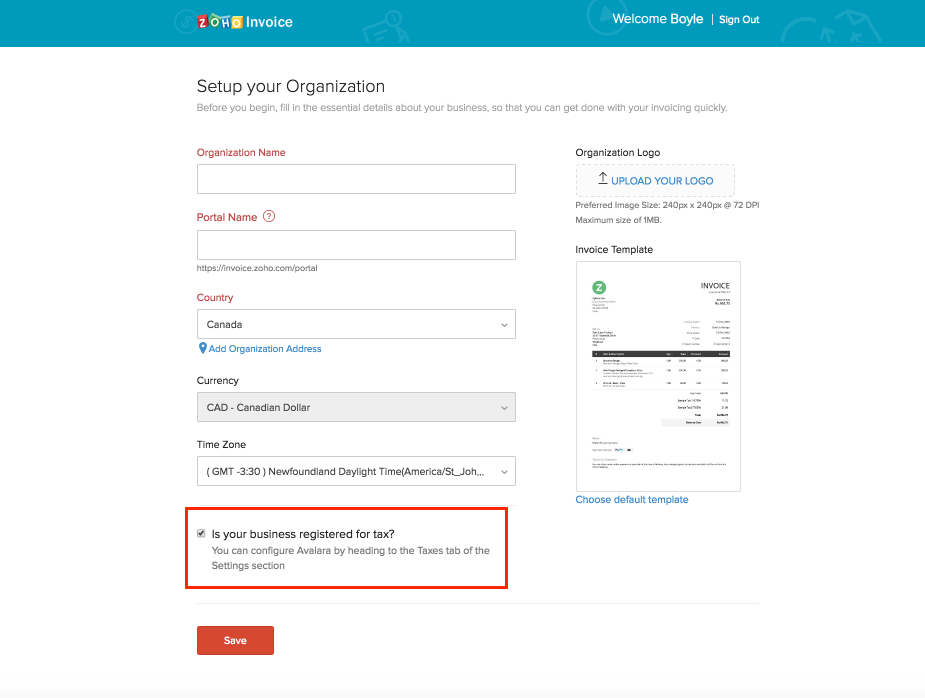This screenshot has width=925, height=698.
Task: Click Welcome Boyle in the header
Action: point(657,18)
